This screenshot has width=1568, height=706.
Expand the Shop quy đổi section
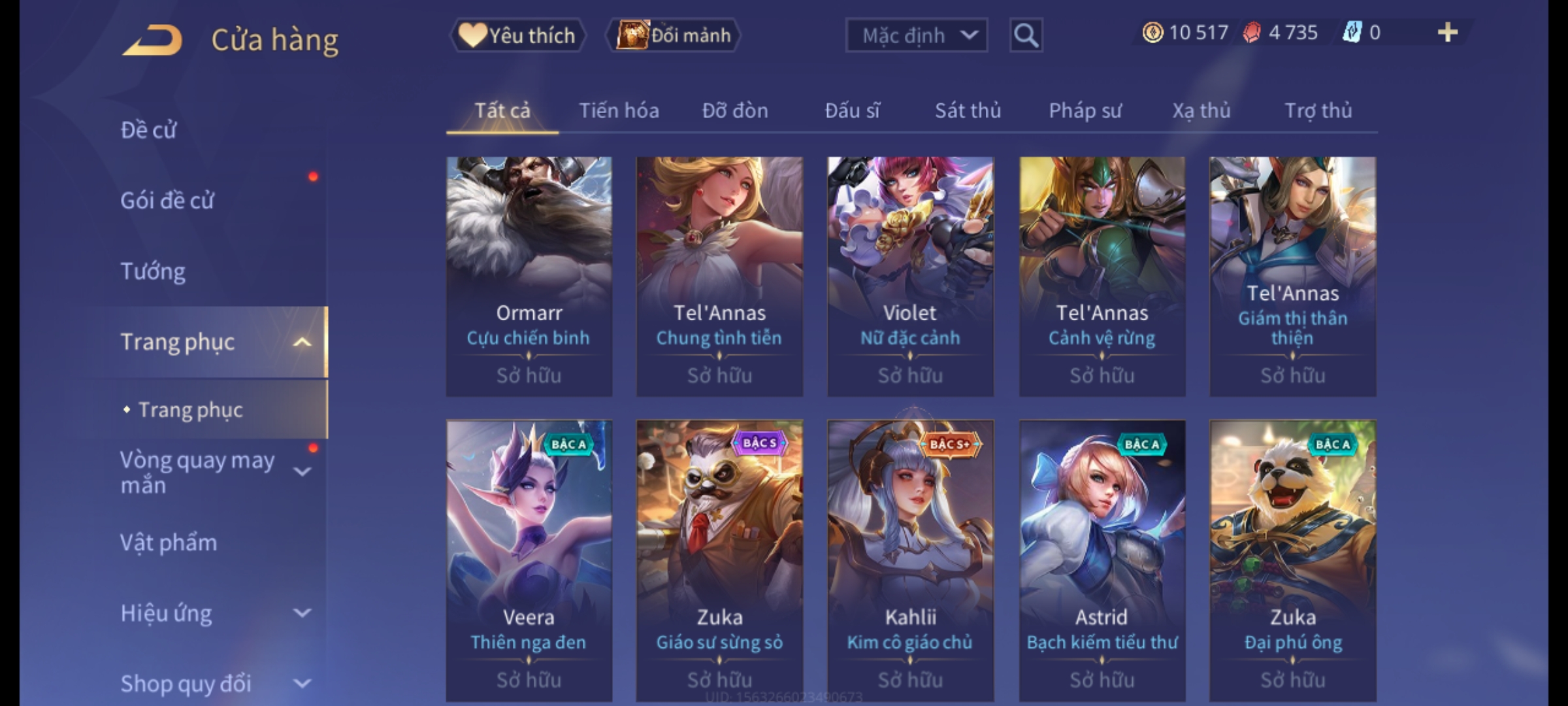302,684
